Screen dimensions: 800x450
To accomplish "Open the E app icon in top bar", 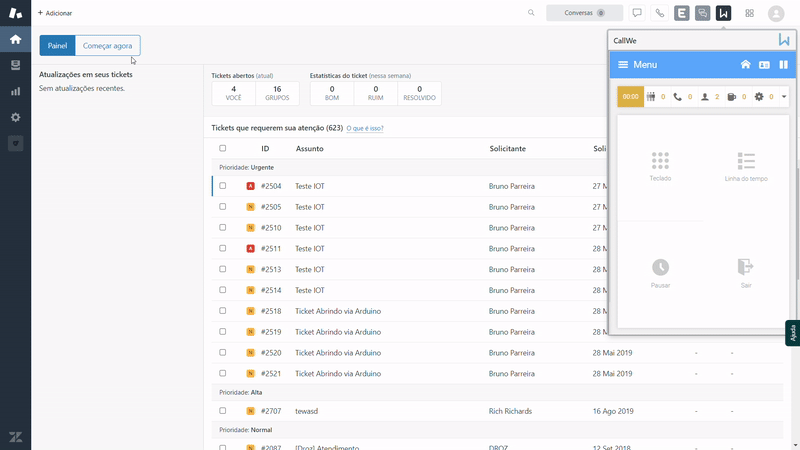I will pyautogui.click(x=682, y=13).
